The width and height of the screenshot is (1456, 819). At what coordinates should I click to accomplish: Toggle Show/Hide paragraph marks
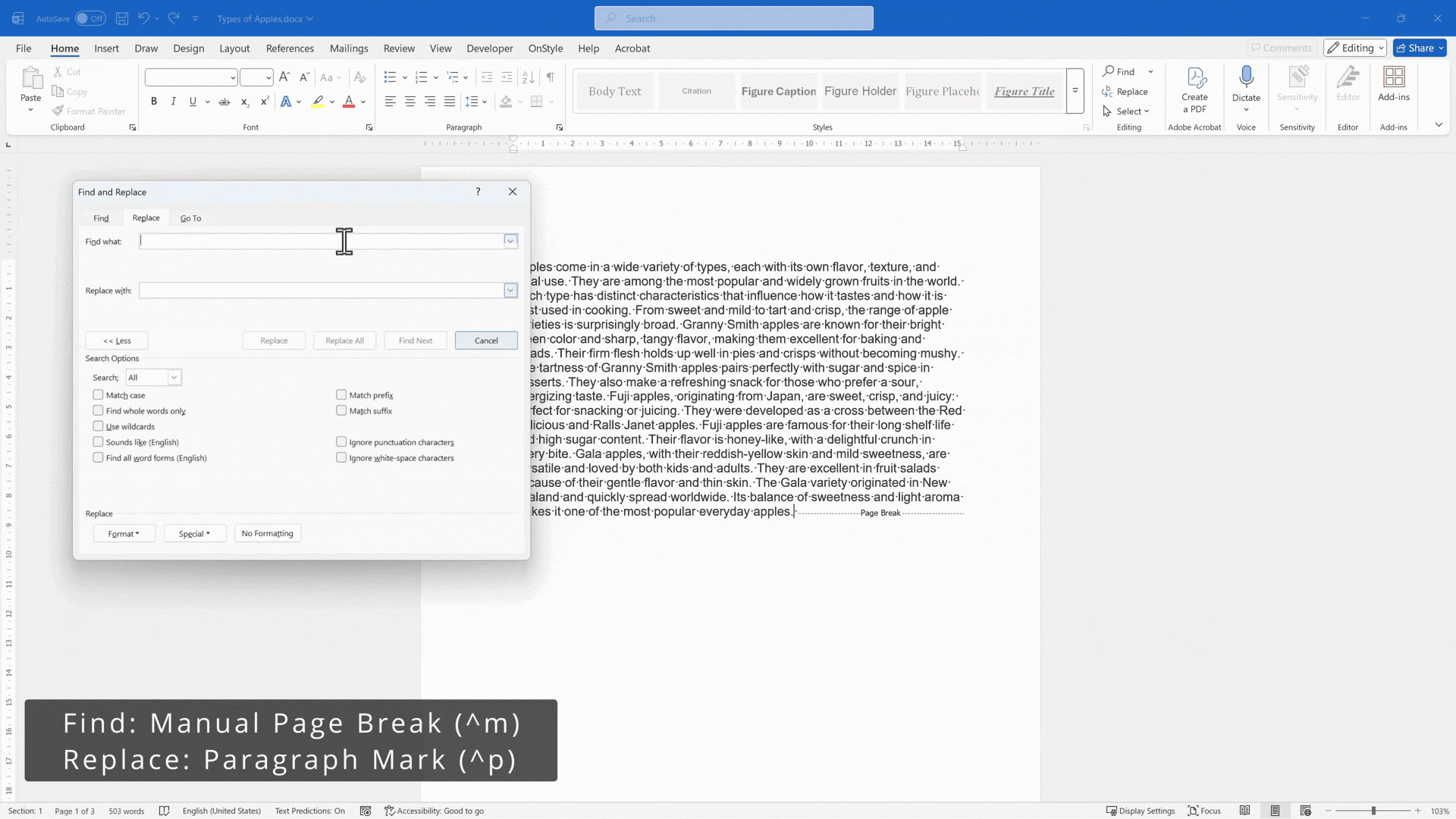(551, 77)
